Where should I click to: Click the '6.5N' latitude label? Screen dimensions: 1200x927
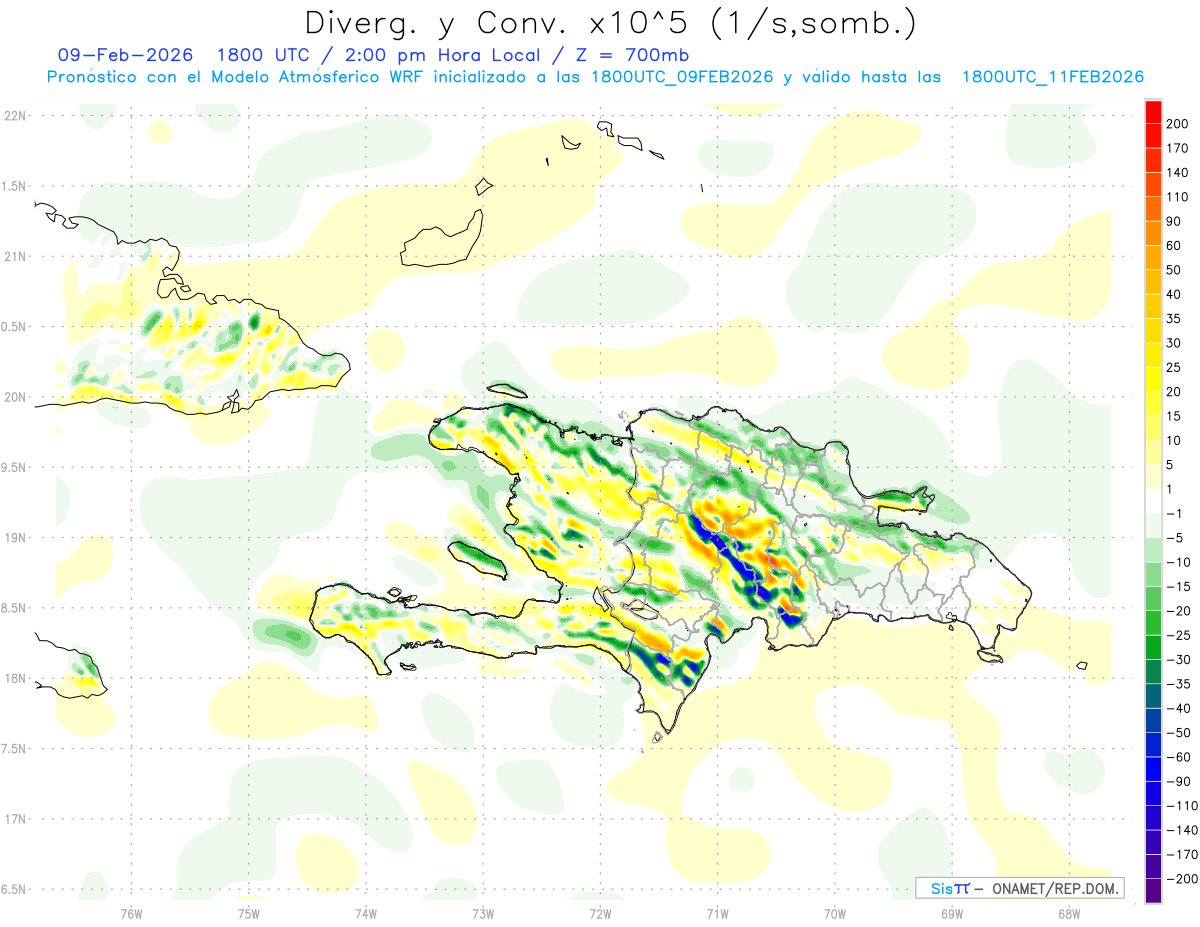click(x=15, y=889)
